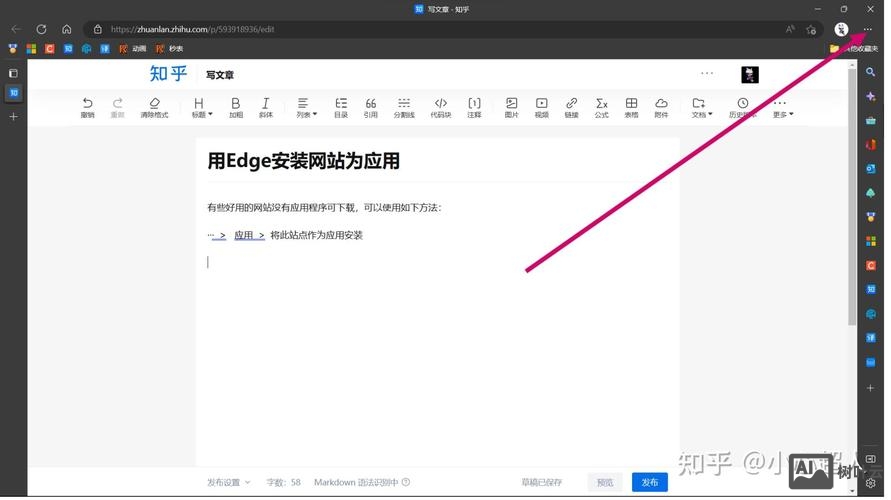This screenshot has width=891, height=500.
Task: Open the Edge sidebar settings gear
Action: point(871,484)
